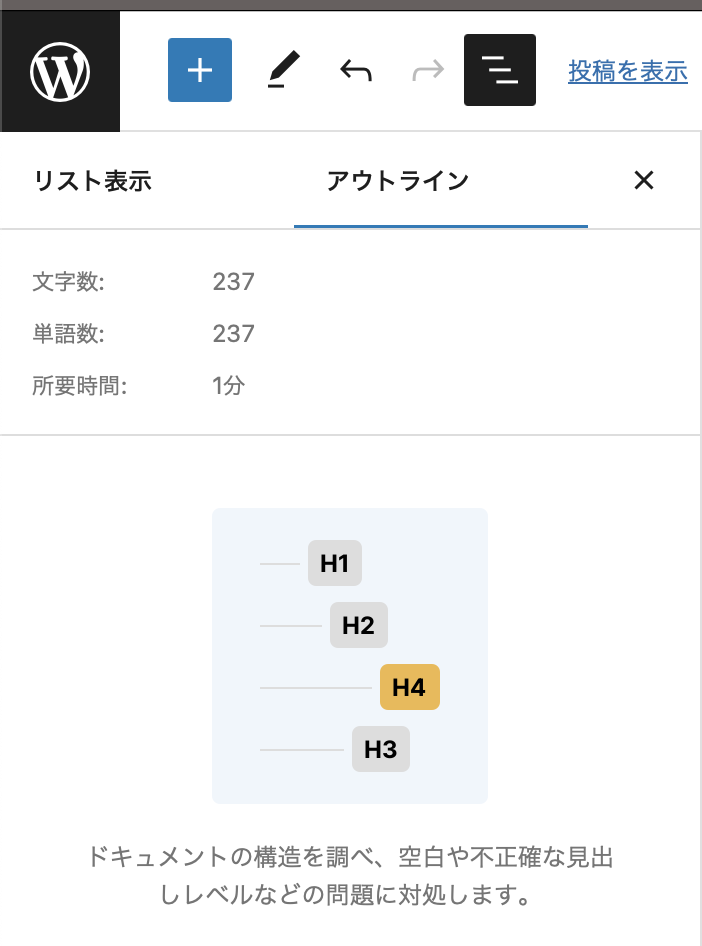702x946 pixels.
Task: Click the outline description text paragraph
Action: [x=350, y=875]
